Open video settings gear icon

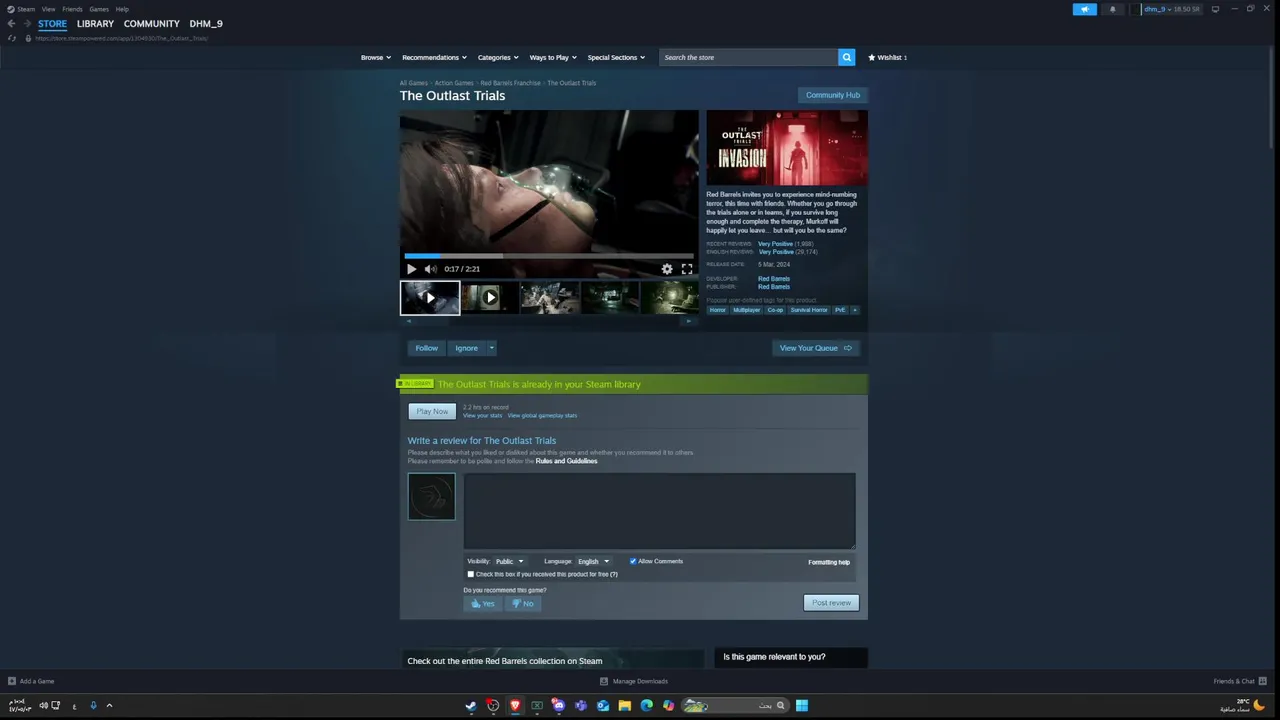click(x=667, y=269)
